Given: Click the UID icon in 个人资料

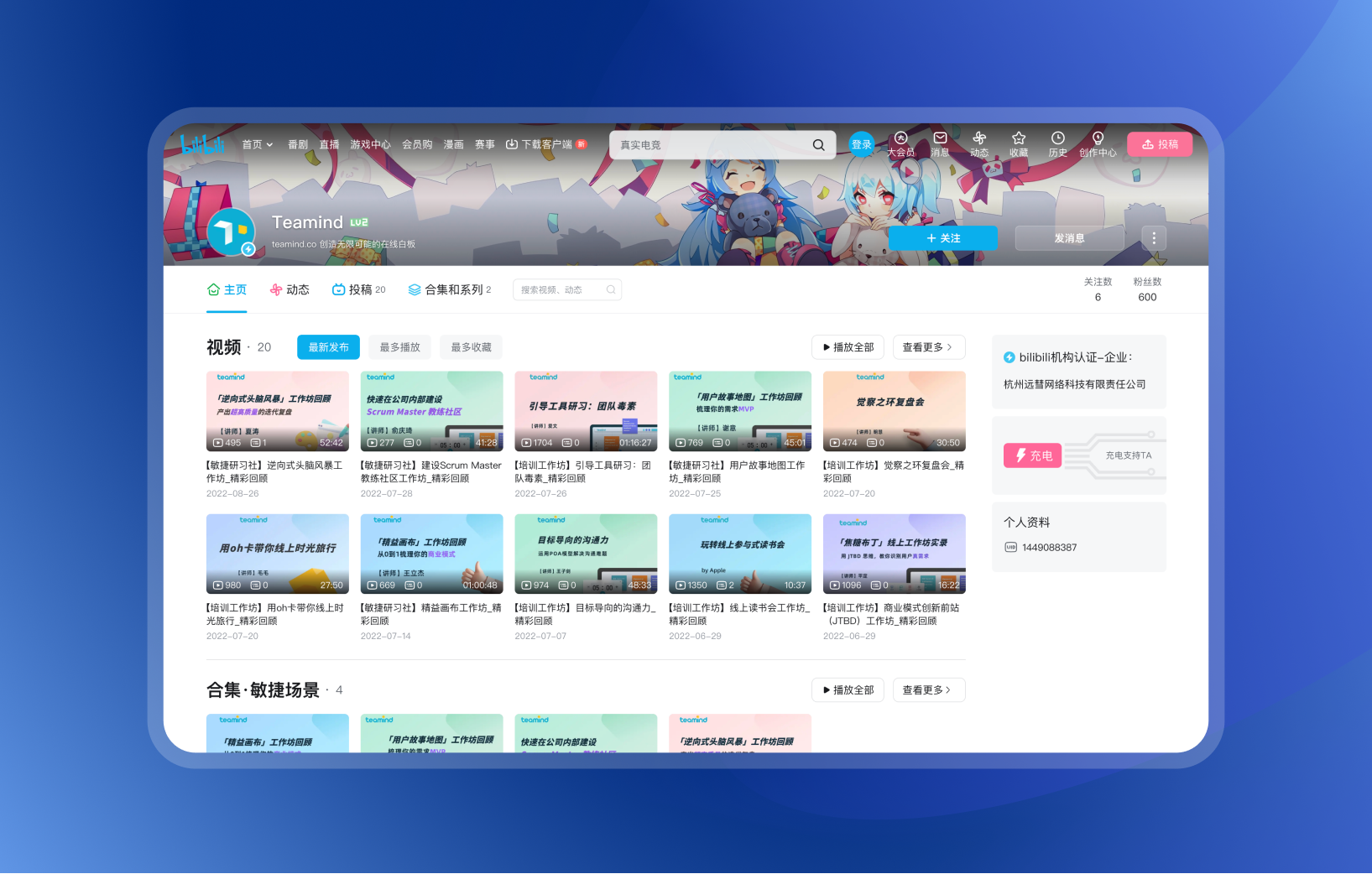Looking at the screenshot, I should [1010, 548].
